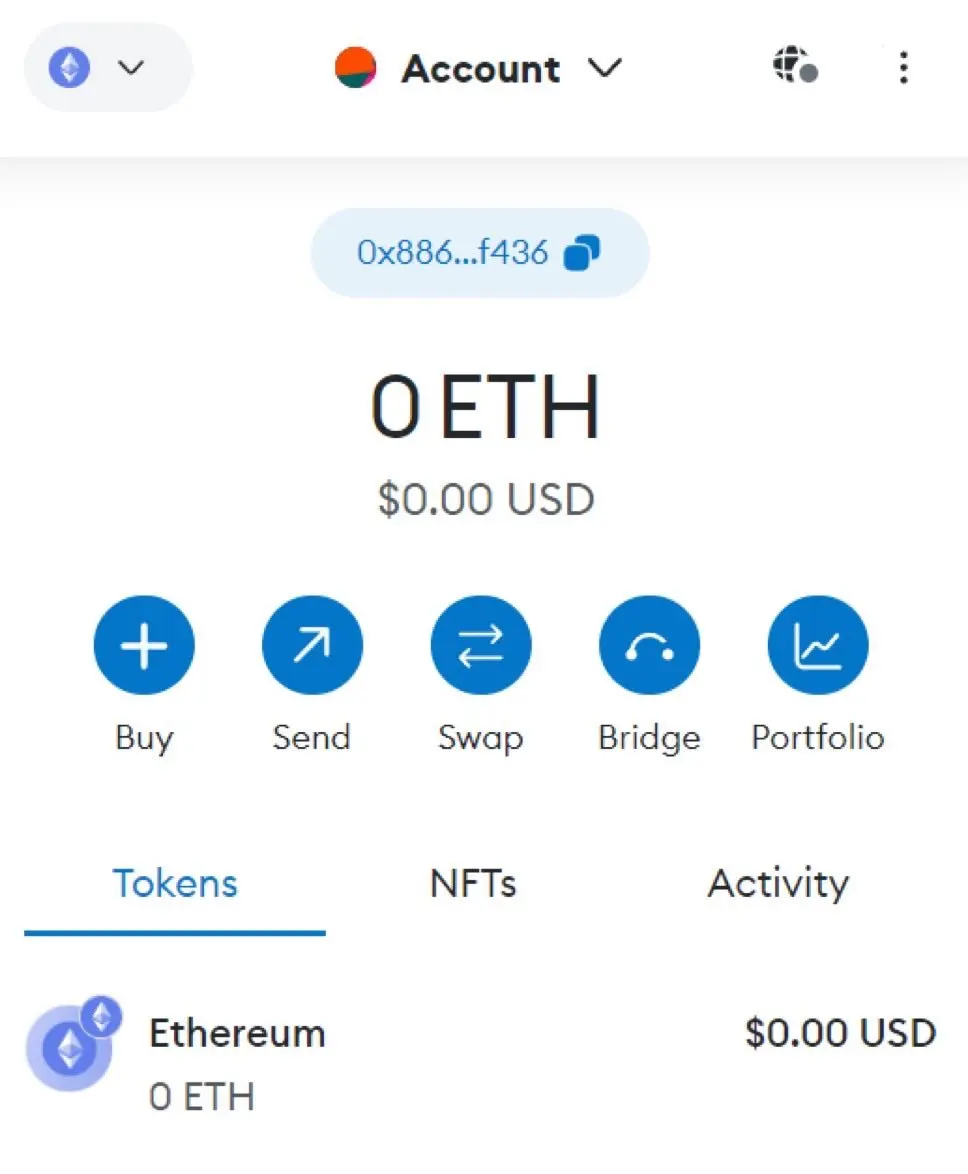Click the Ethereum token logo

tap(73, 1044)
